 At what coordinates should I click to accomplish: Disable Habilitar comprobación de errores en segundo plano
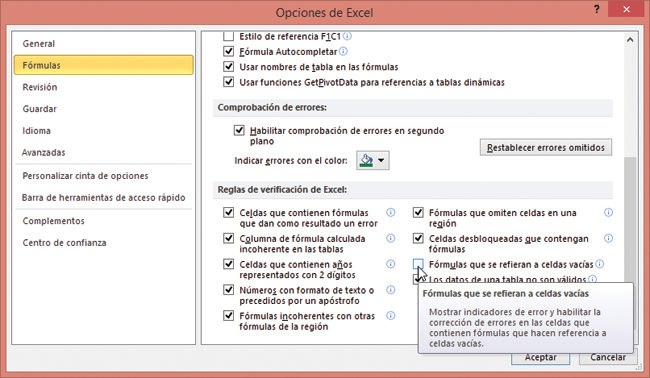[239, 131]
